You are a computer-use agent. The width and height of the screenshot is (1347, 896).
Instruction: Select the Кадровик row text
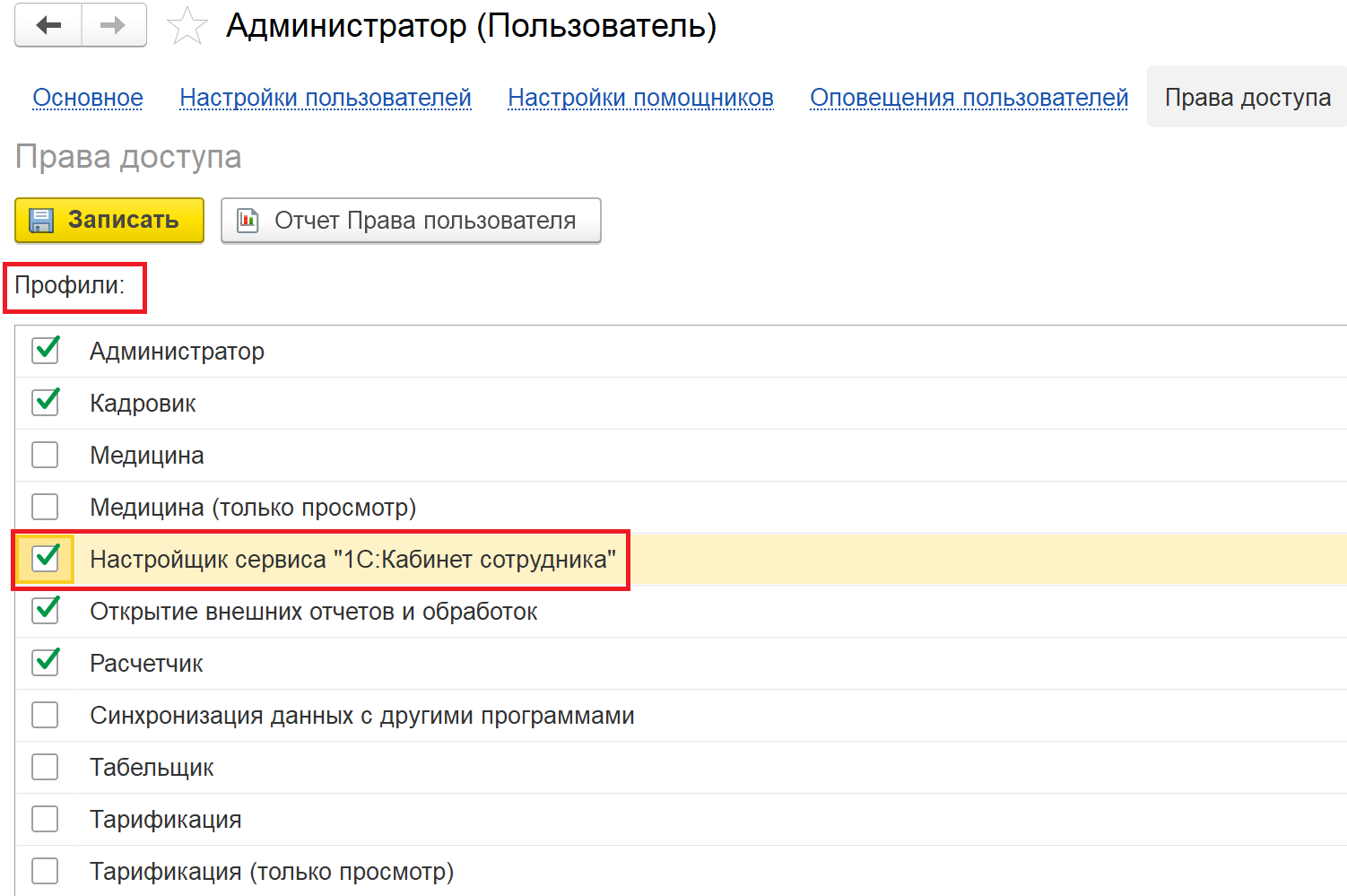[x=143, y=404]
